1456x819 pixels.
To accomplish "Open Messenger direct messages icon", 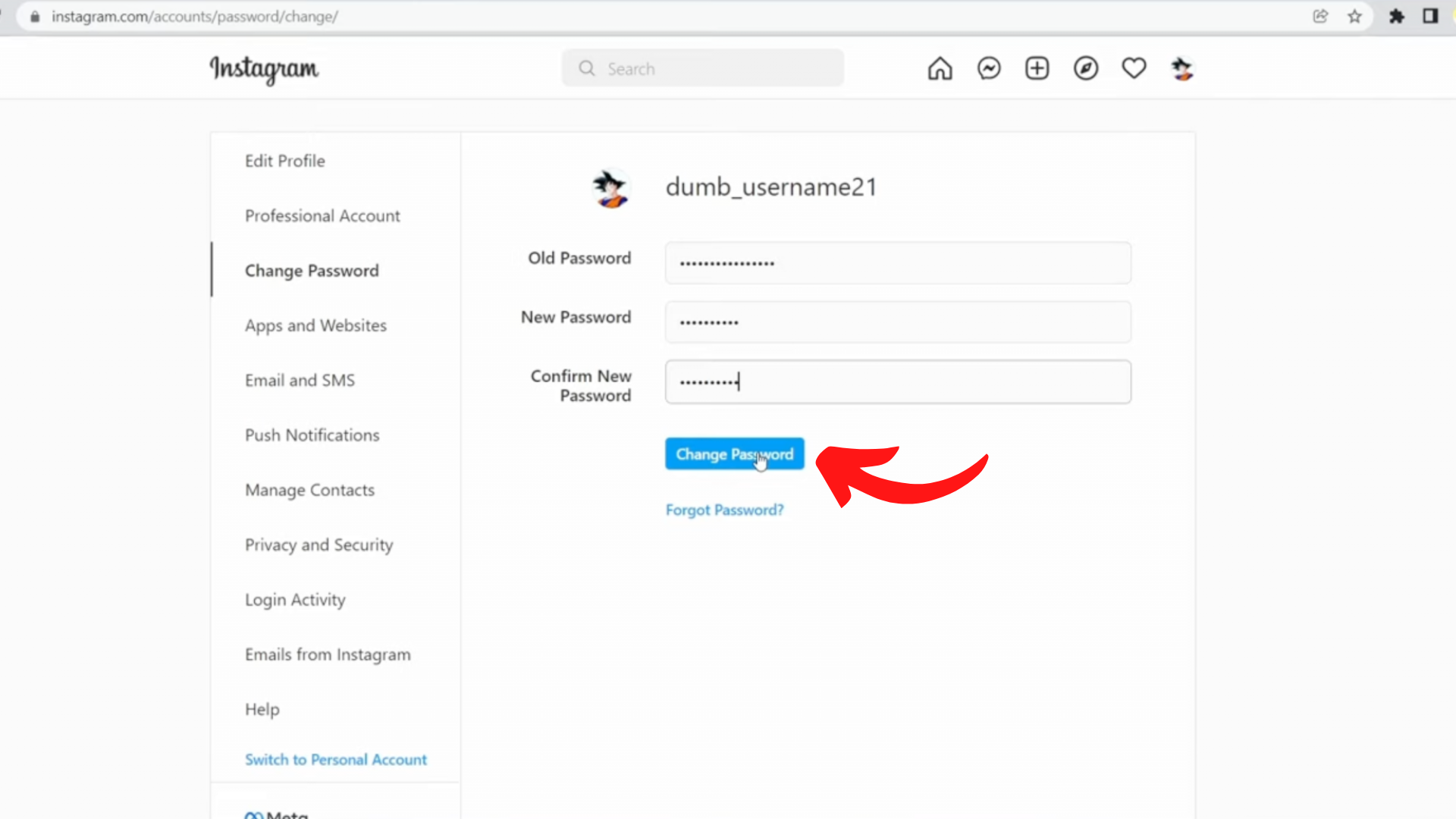I will tap(988, 68).
